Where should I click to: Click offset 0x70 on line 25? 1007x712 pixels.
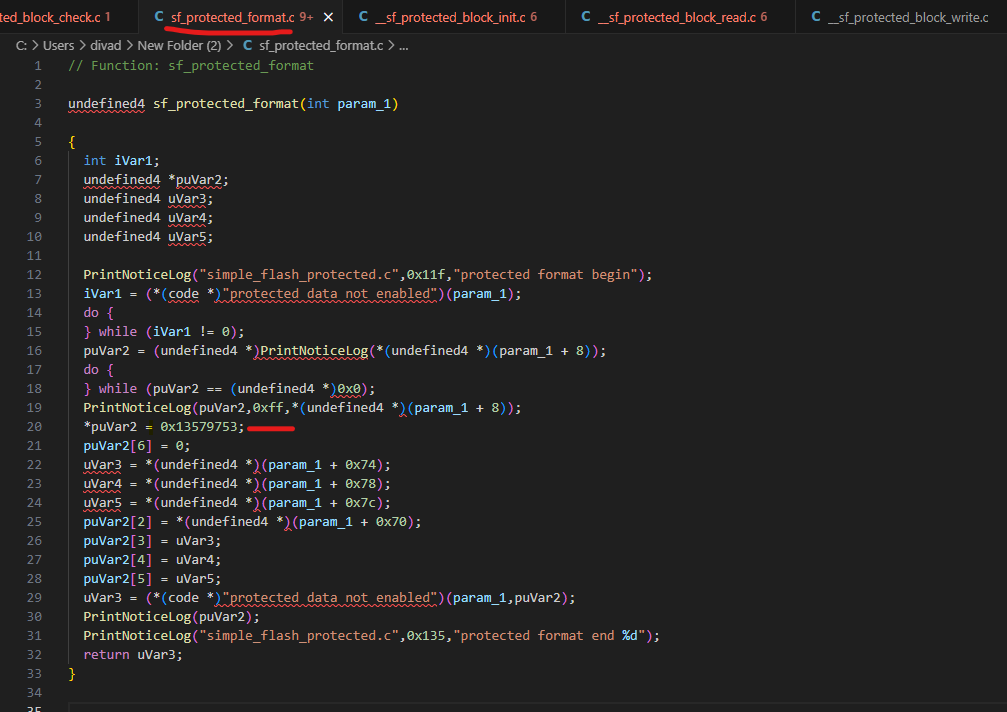coord(391,522)
